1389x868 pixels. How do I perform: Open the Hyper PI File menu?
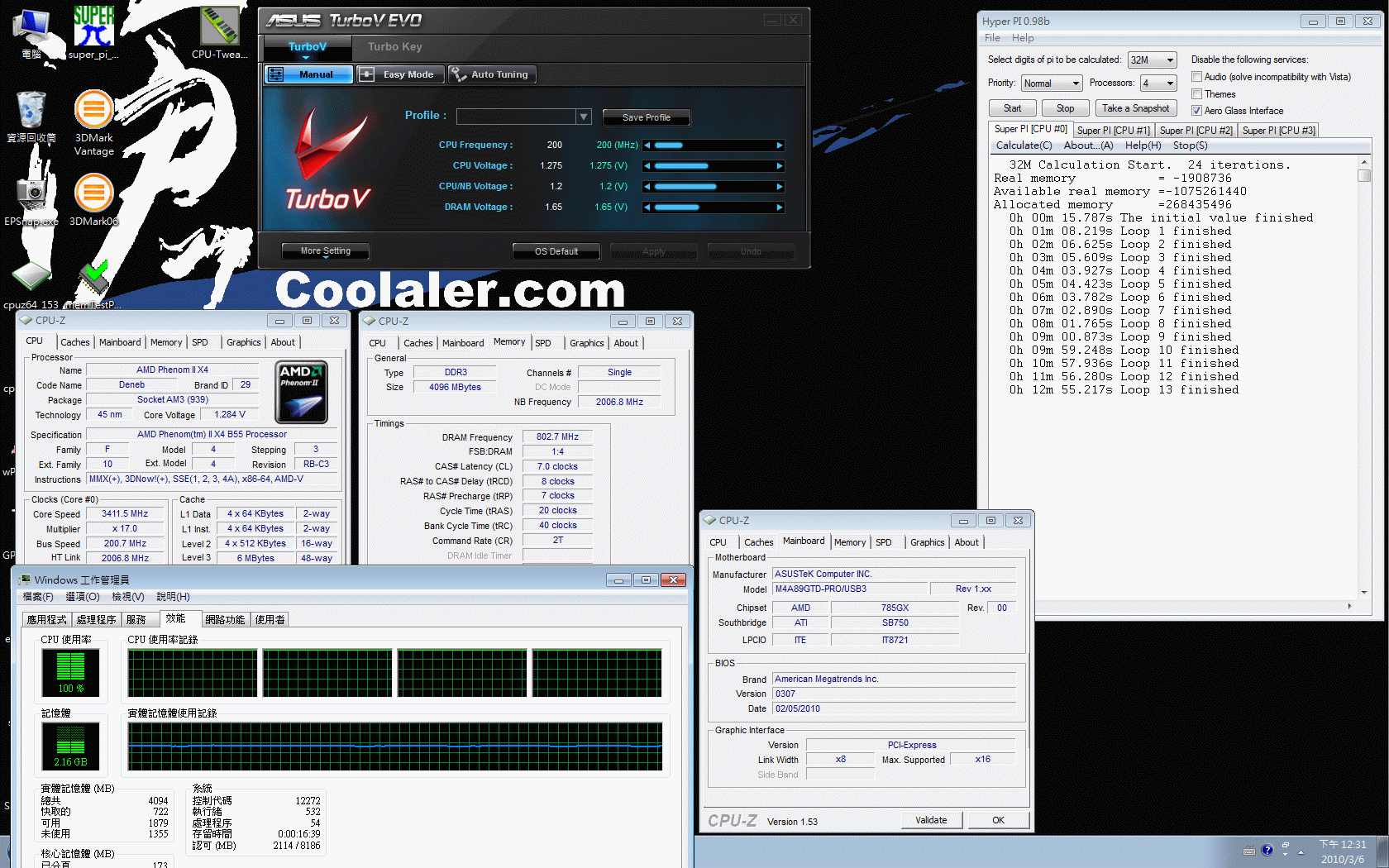tap(992, 38)
